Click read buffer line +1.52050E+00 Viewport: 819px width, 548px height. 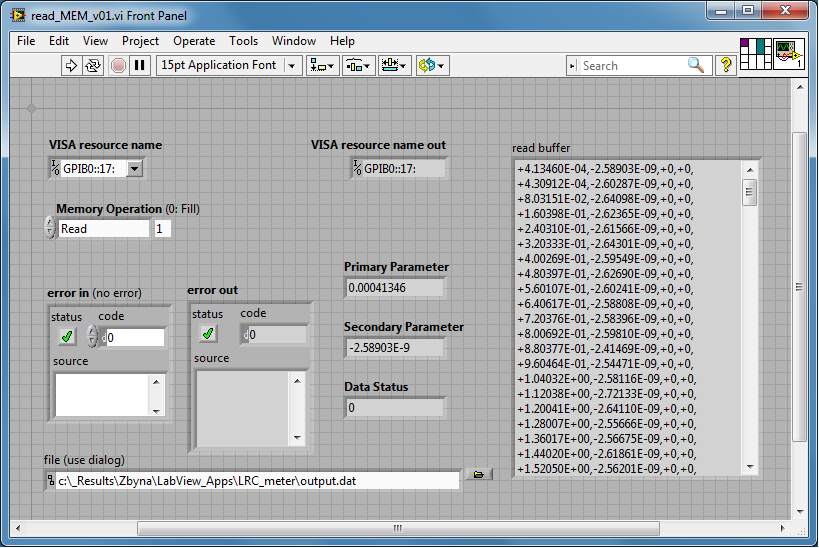tap(606, 469)
